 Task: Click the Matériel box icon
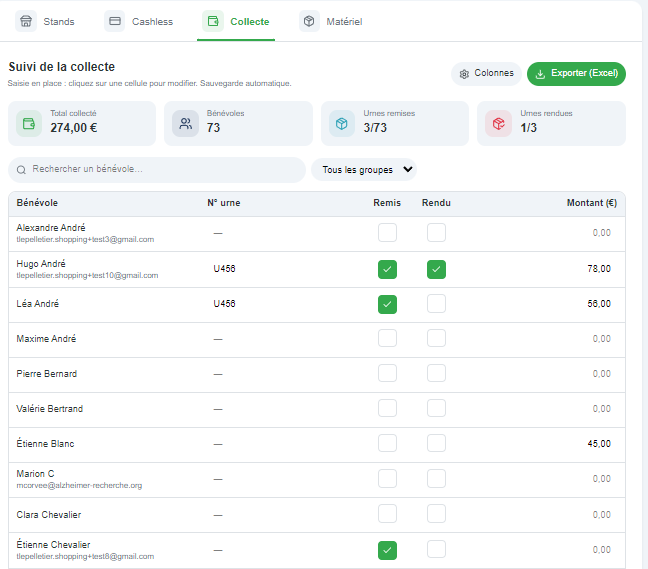(309, 21)
